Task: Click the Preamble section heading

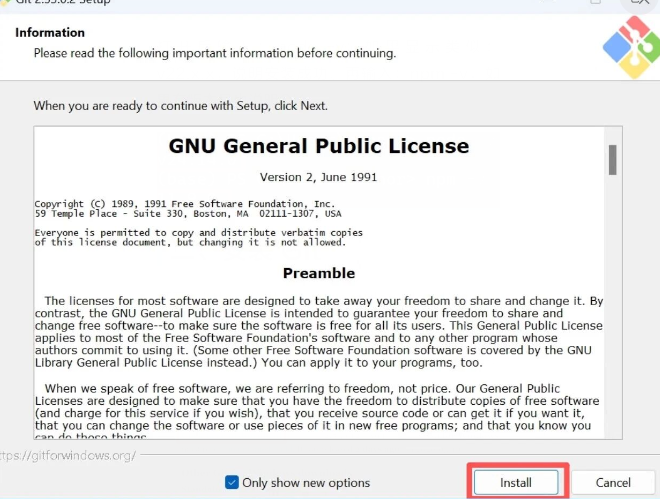Action: [318, 273]
